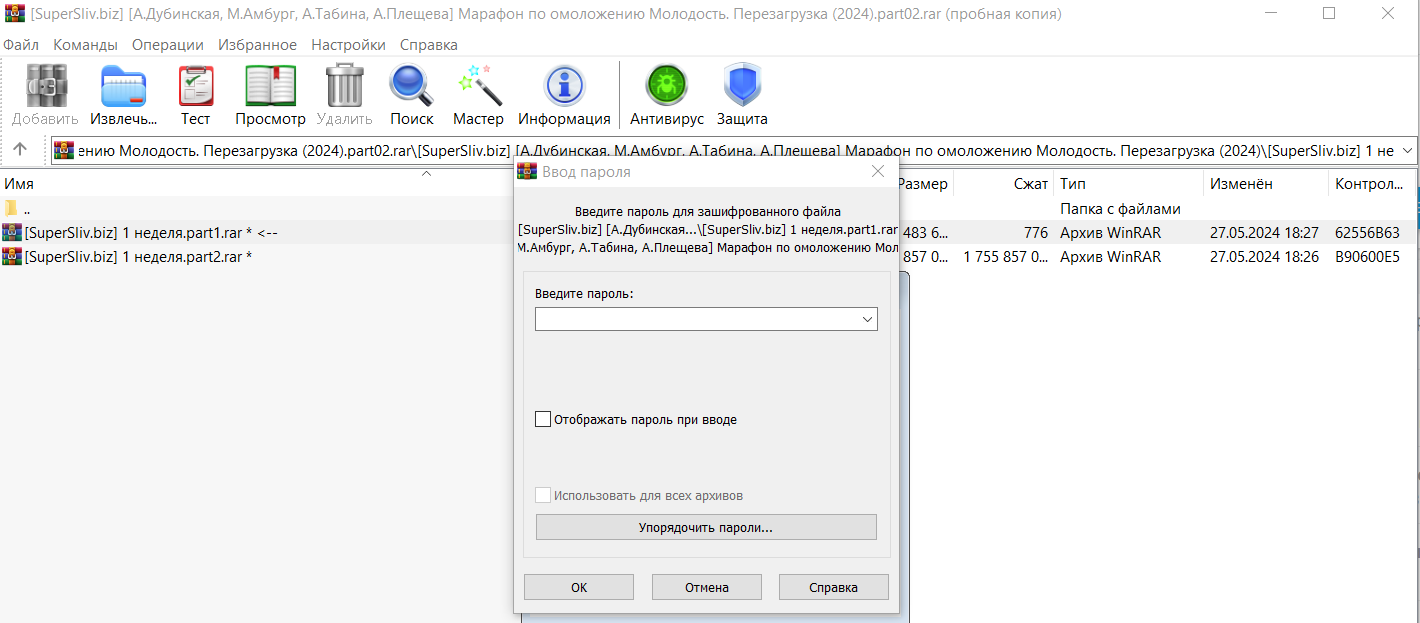
Task: Open the Настройки menu
Action: coord(348,45)
